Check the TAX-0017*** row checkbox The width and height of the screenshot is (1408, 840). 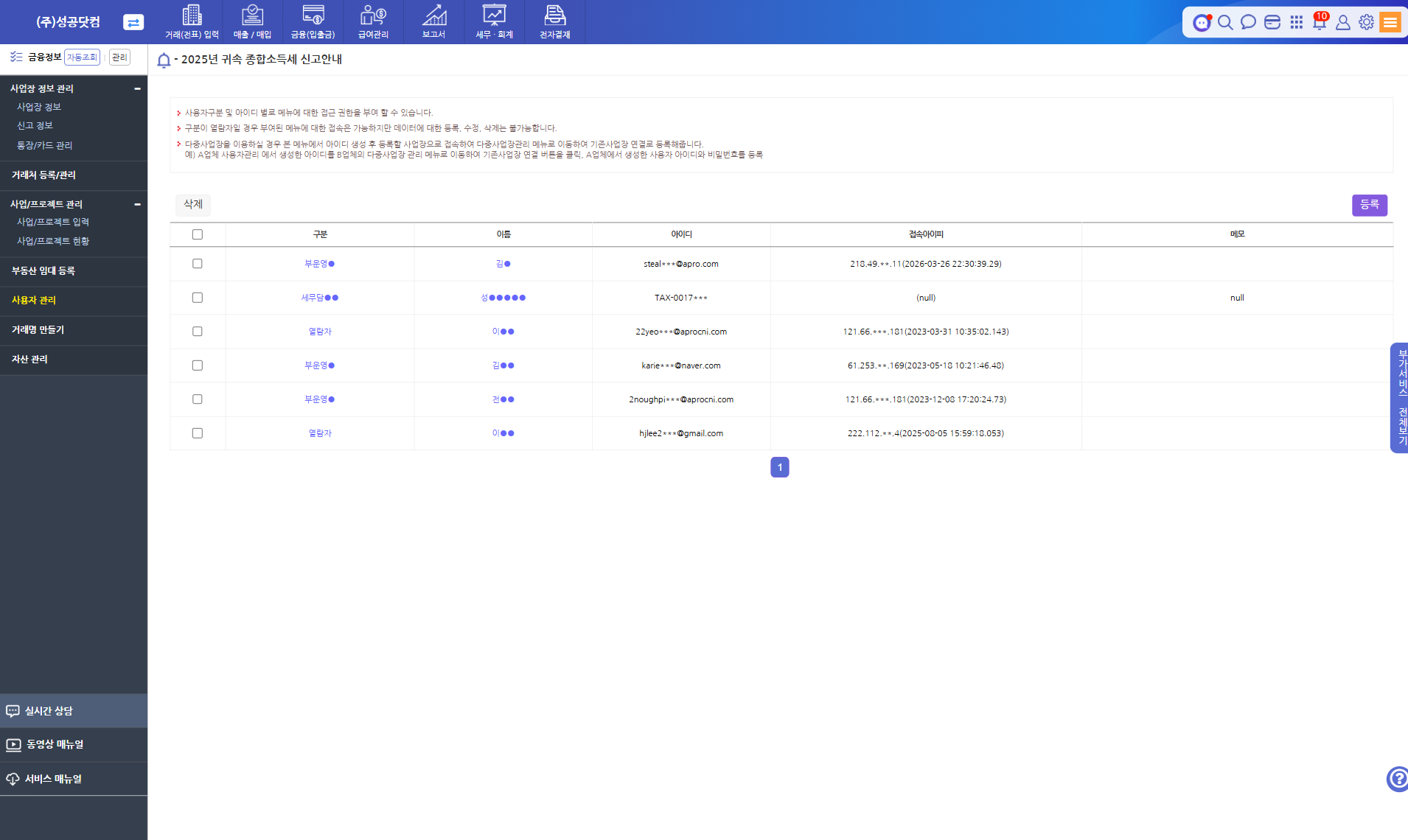point(197,298)
